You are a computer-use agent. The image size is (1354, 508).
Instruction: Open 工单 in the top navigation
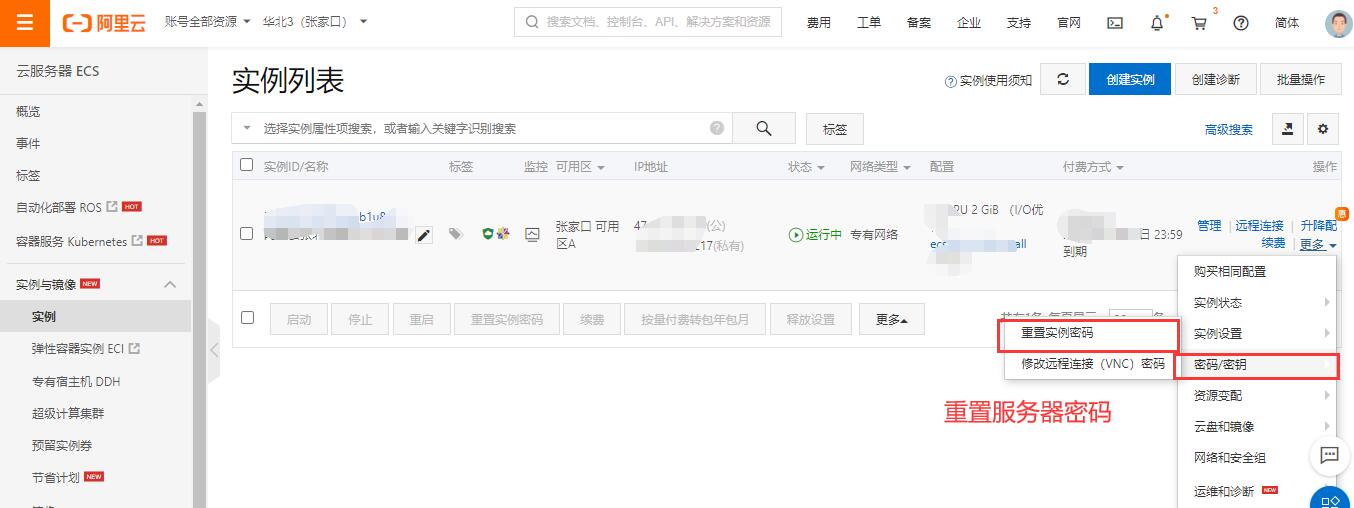(869, 23)
